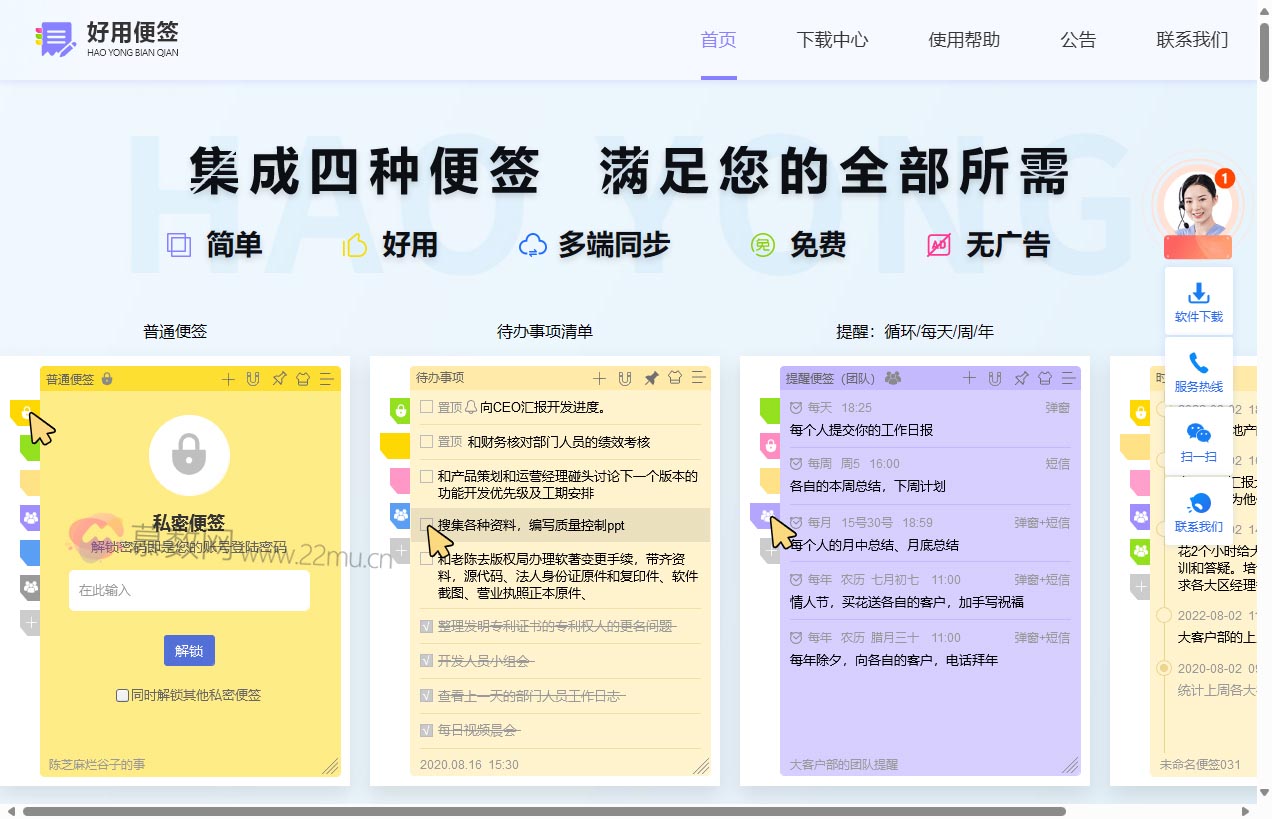Switch to the 下载中心 tab

[x=832, y=40]
